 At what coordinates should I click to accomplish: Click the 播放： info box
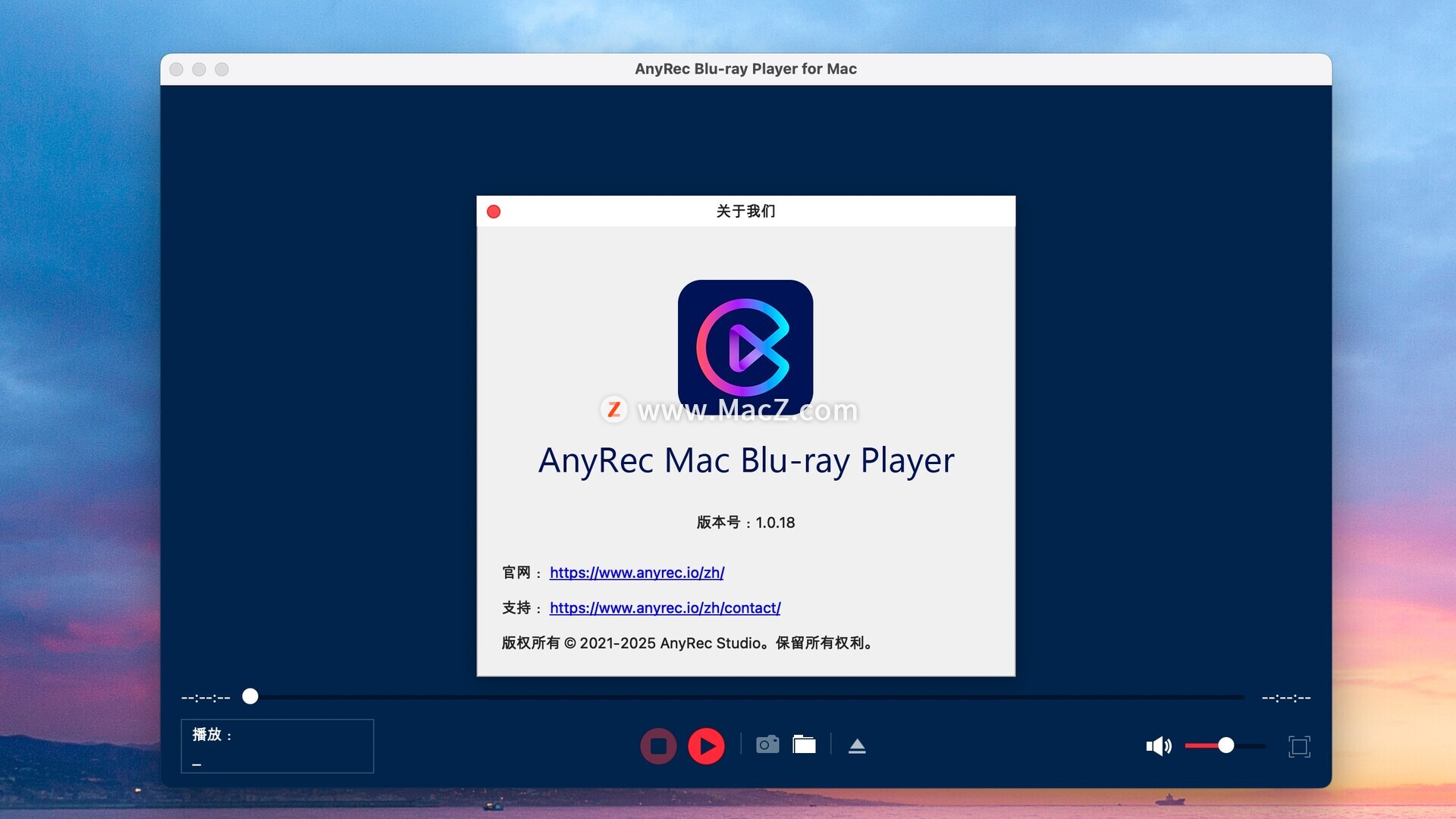point(278,746)
